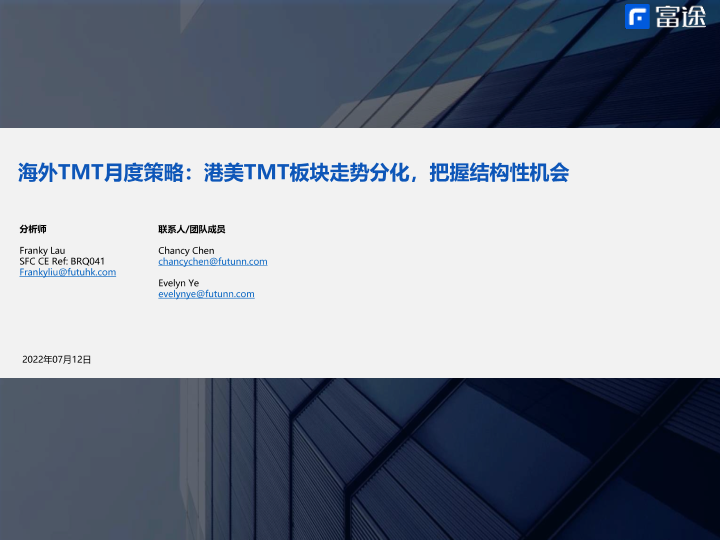Select the SFC CE Ref: BRQ041 text

(62, 261)
